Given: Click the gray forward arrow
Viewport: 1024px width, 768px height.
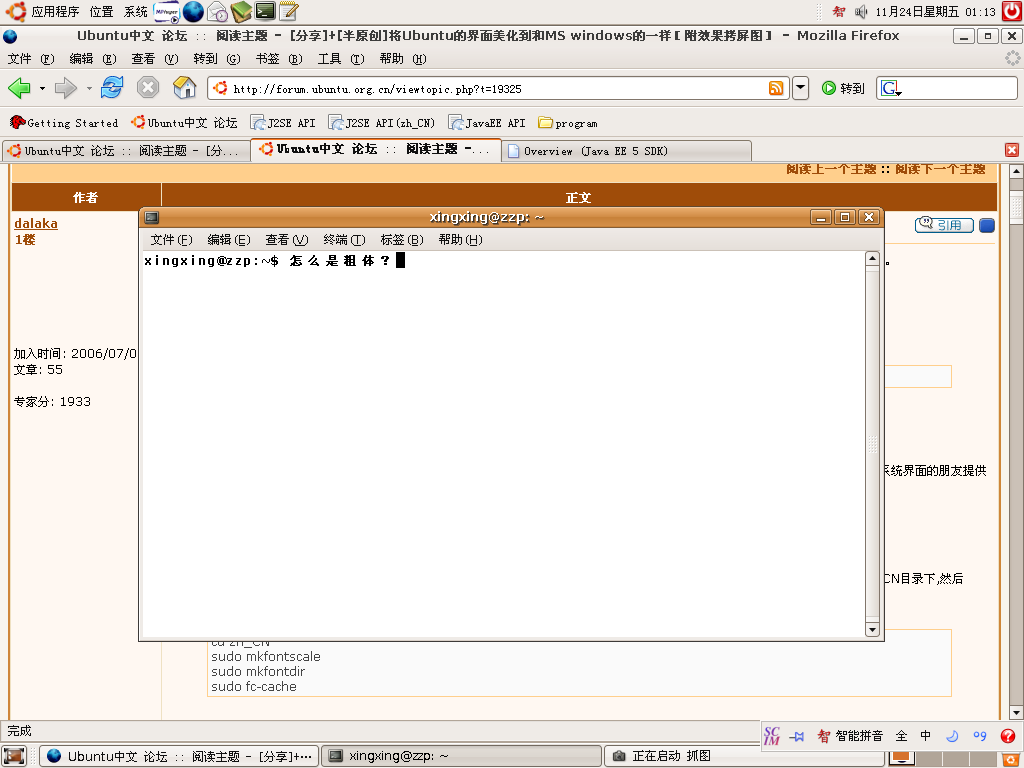Looking at the screenshot, I should [x=66, y=88].
